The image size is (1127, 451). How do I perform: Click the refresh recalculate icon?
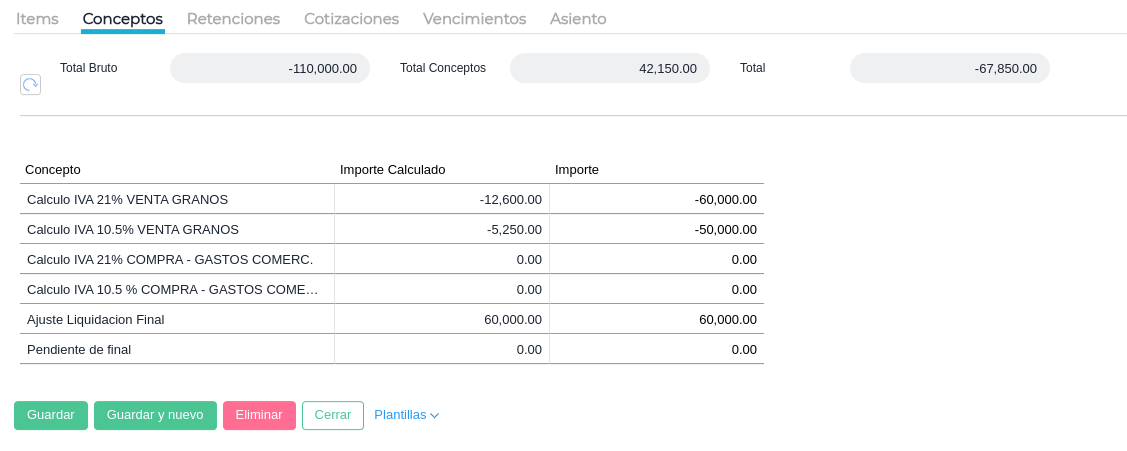pos(30,85)
